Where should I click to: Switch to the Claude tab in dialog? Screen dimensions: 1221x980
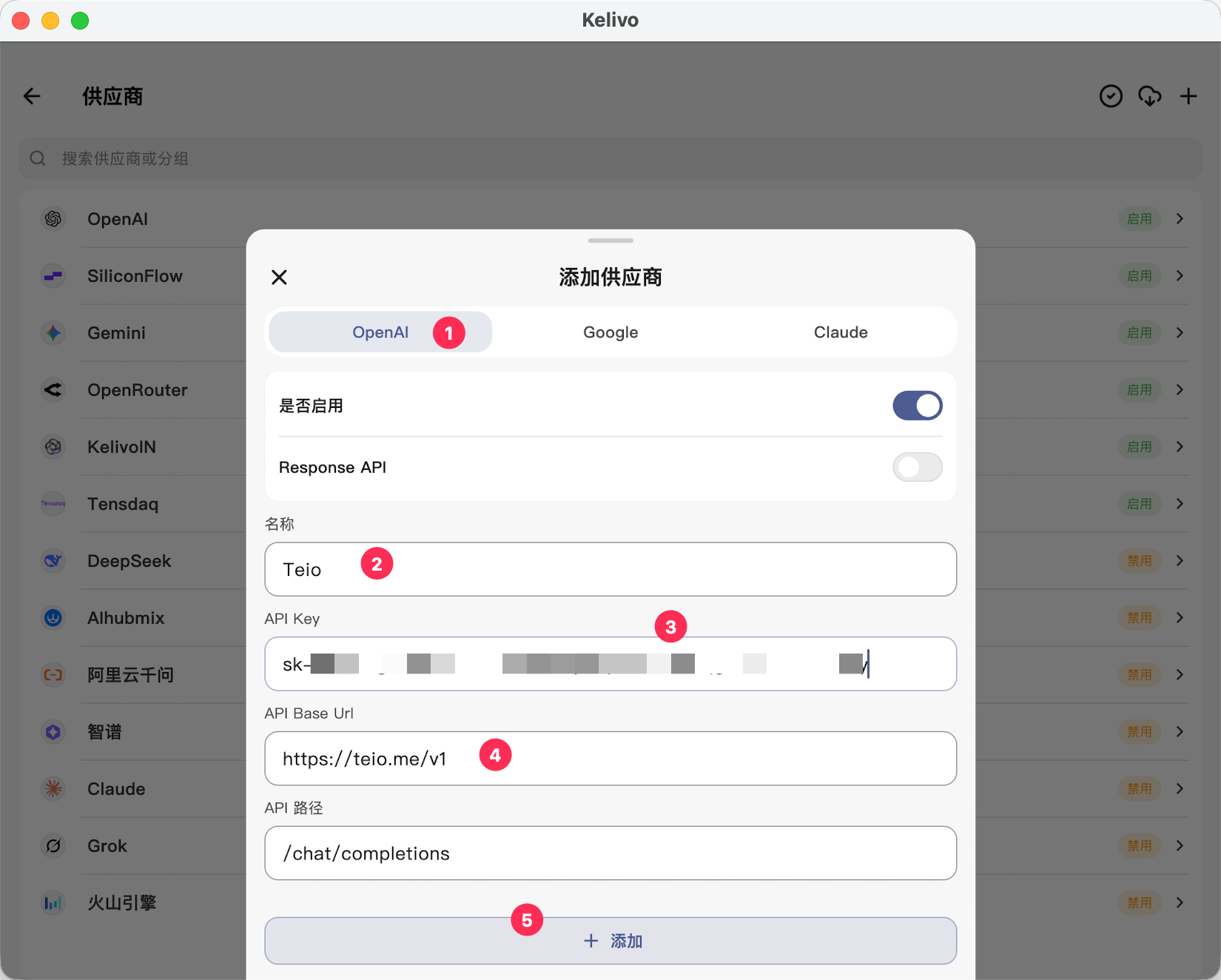coord(841,332)
